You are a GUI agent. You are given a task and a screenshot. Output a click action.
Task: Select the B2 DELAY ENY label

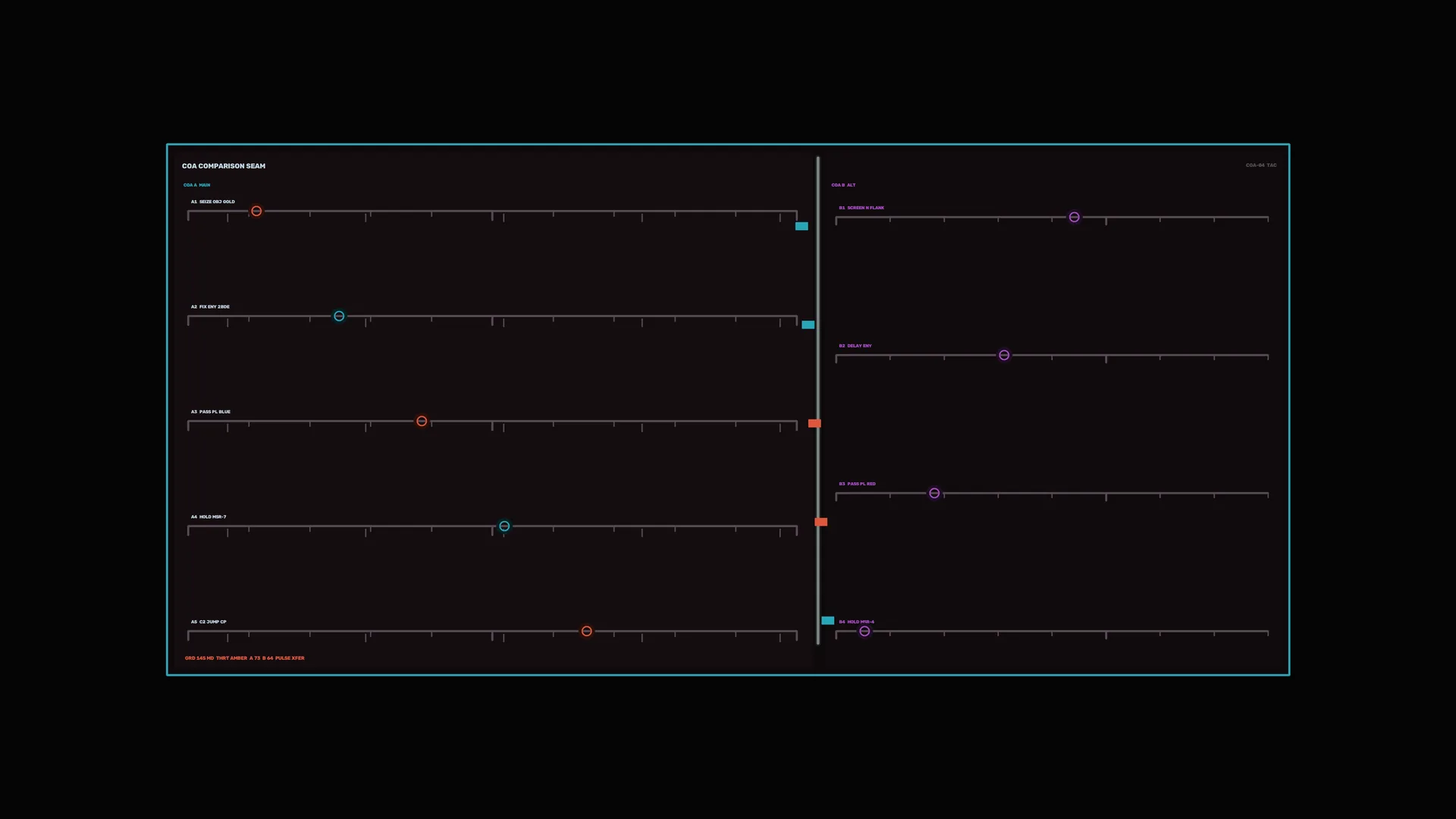pyautogui.click(x=855, y=346)
